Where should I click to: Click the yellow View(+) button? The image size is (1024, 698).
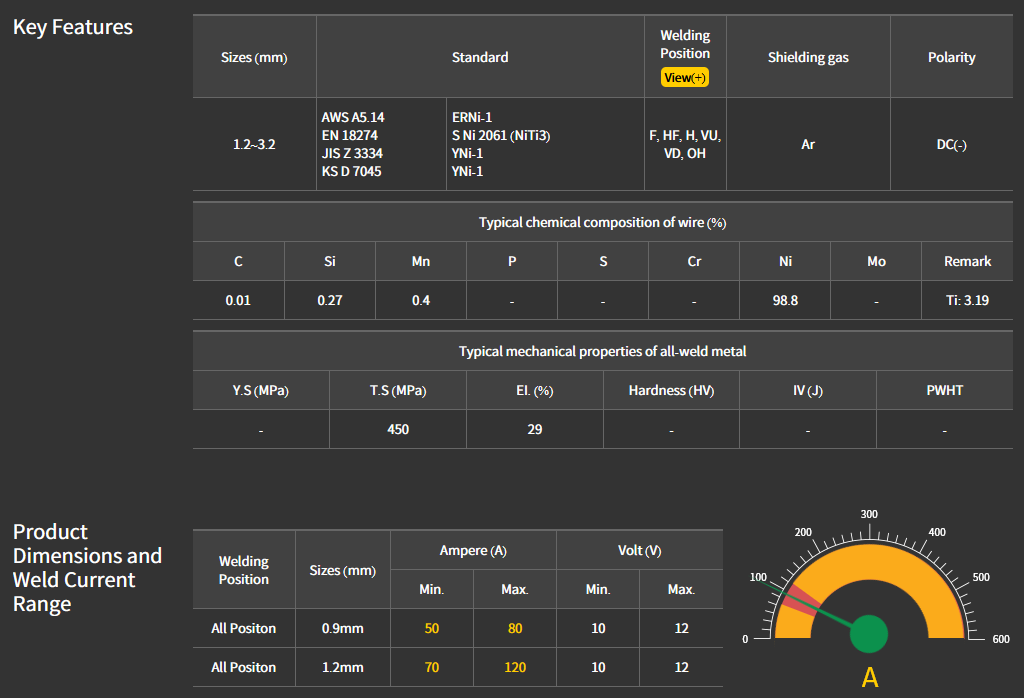pyautogui.click(x=685, y=77)
